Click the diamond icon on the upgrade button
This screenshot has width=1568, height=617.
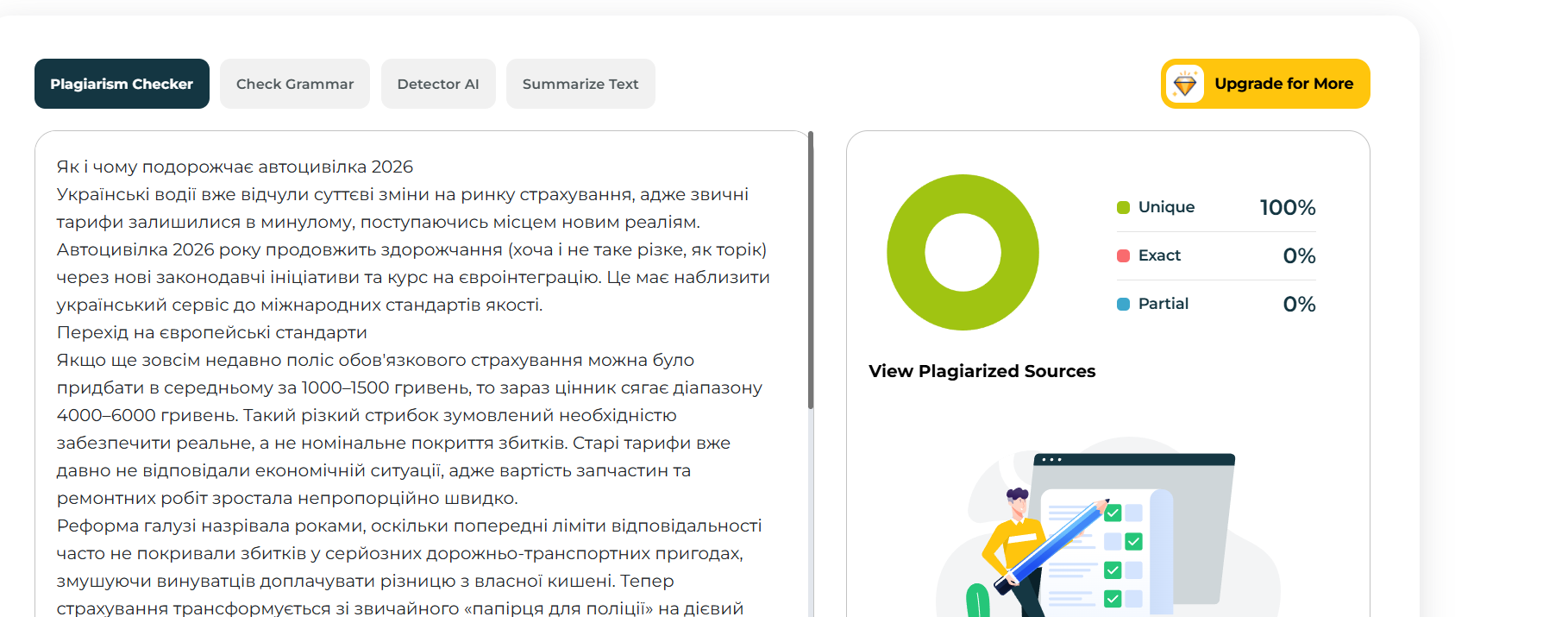click(1185, 84)
